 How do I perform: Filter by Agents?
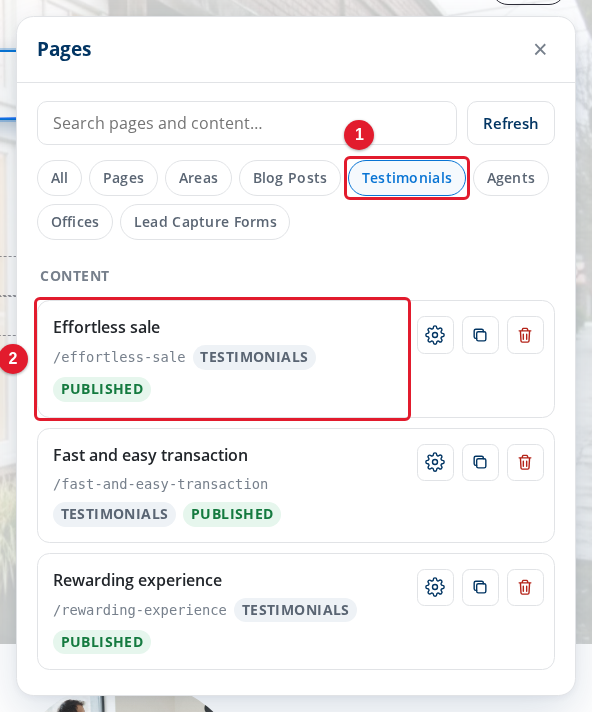[511, 178]
